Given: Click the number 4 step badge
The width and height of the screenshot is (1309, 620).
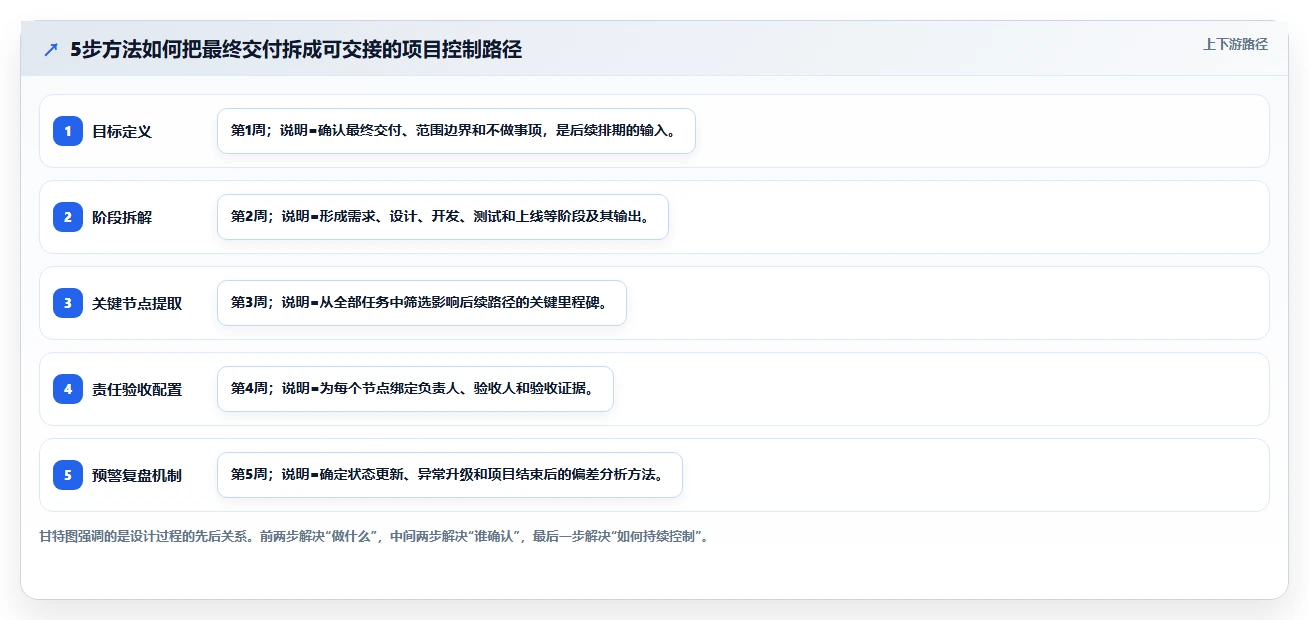Looking at the screenshot, I should pos(68,389).
